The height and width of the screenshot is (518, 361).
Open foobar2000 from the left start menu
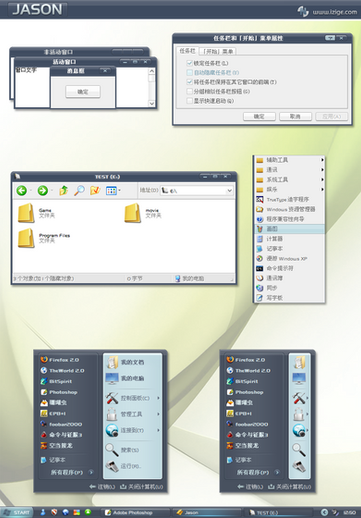[x=61, y=424]
